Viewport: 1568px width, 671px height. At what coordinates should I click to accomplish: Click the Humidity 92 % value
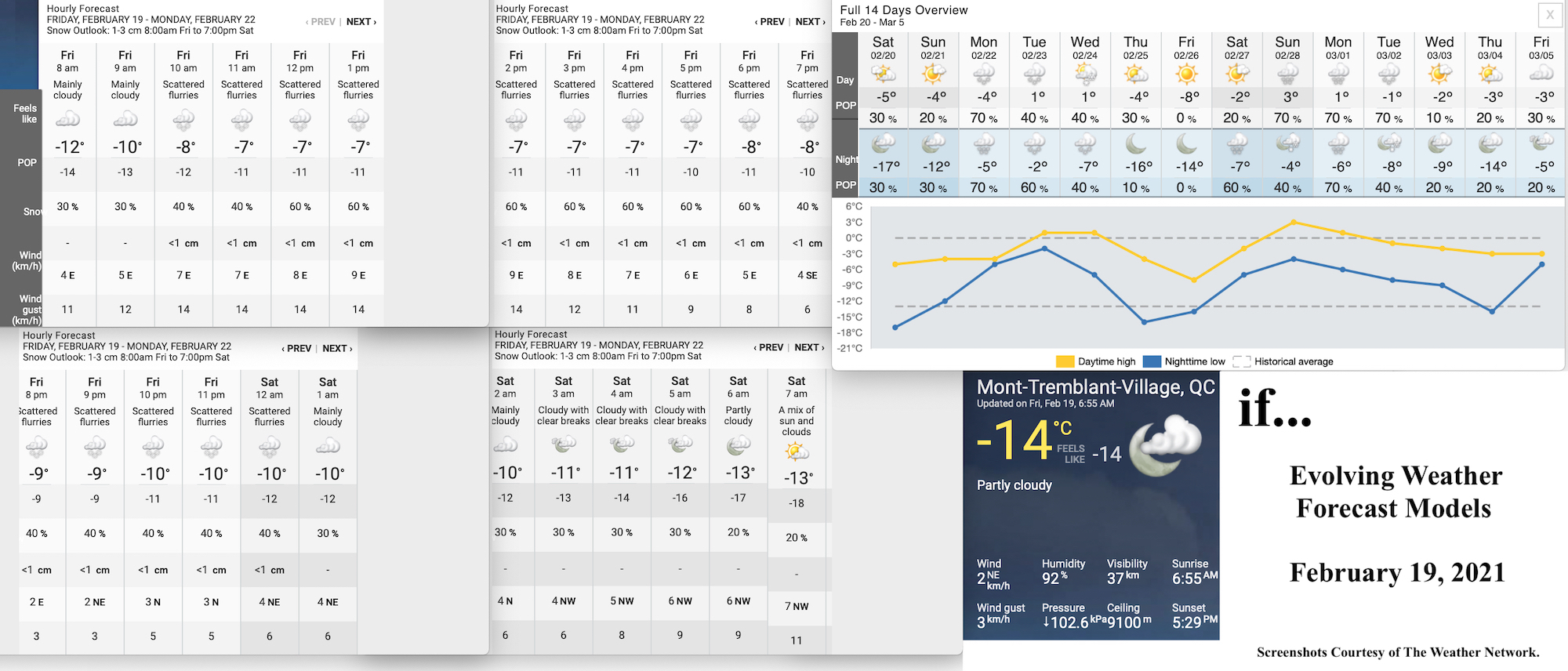(1056, 579)
